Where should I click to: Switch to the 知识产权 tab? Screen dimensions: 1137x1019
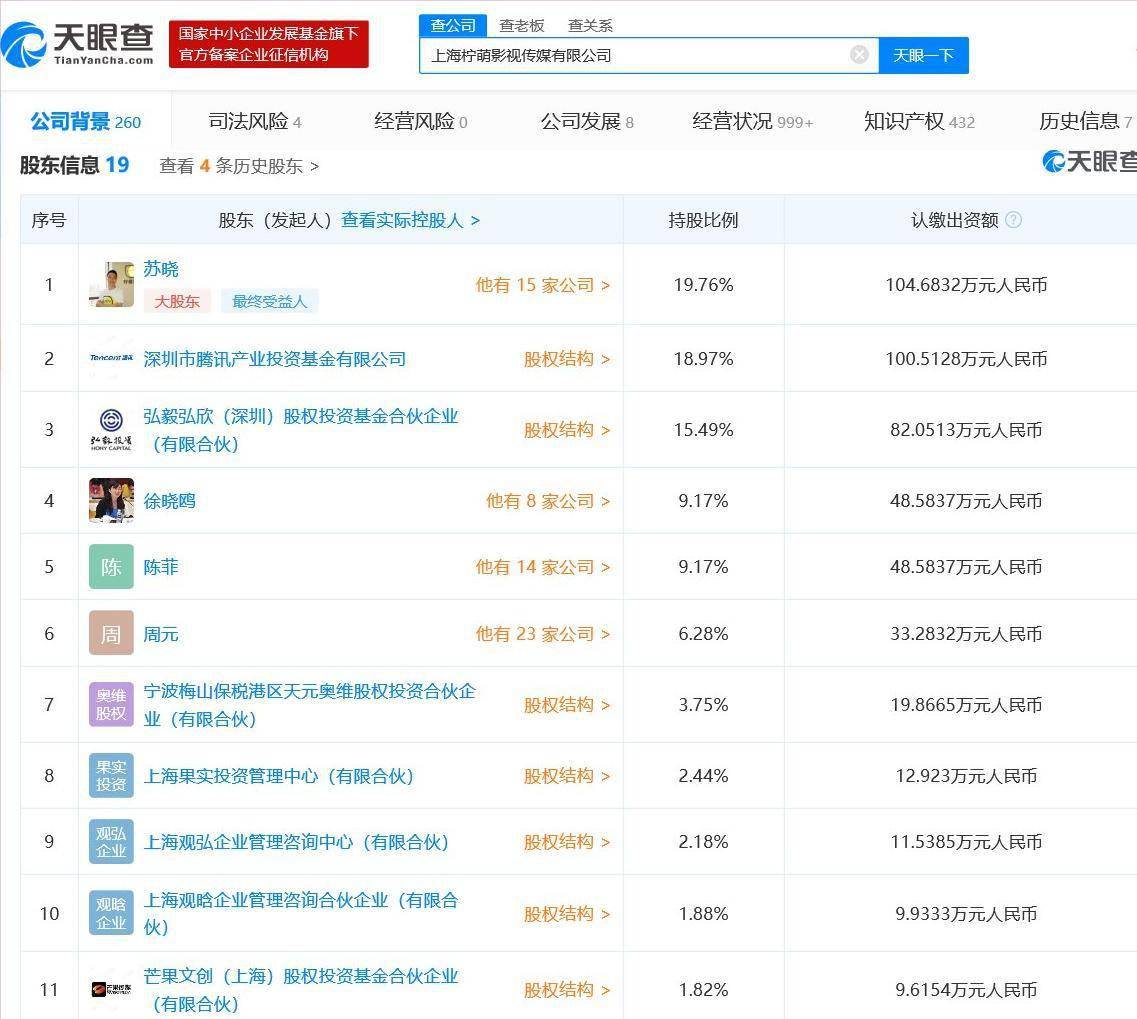point(918,122)
